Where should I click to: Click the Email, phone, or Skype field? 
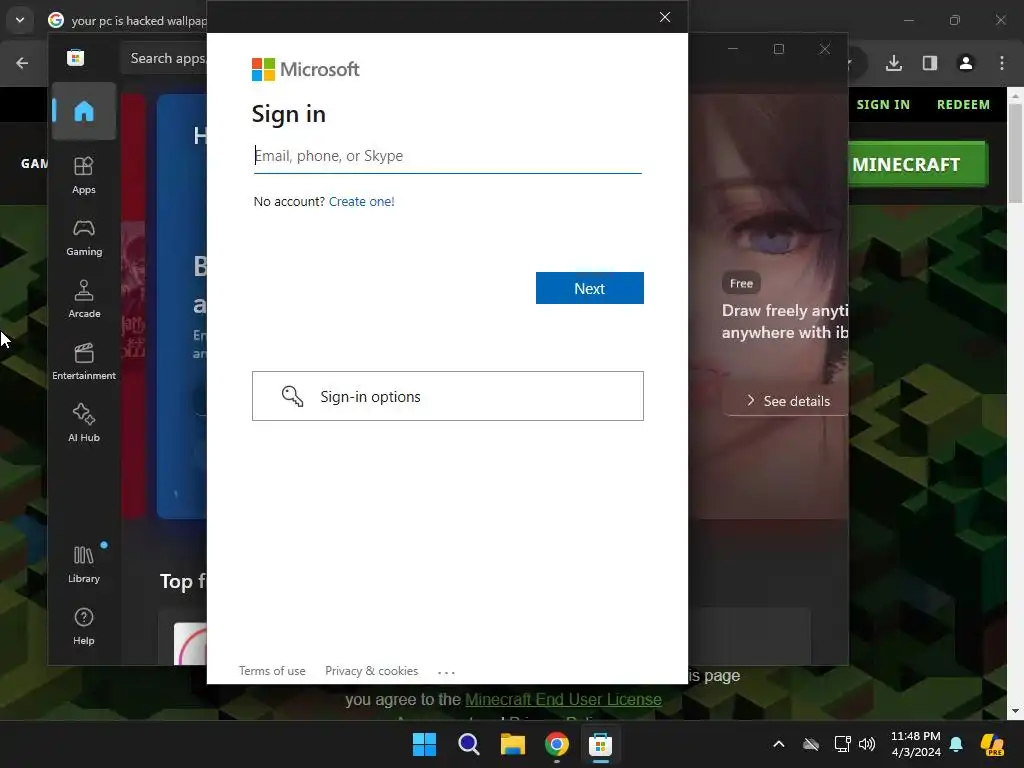pos(447,156)
